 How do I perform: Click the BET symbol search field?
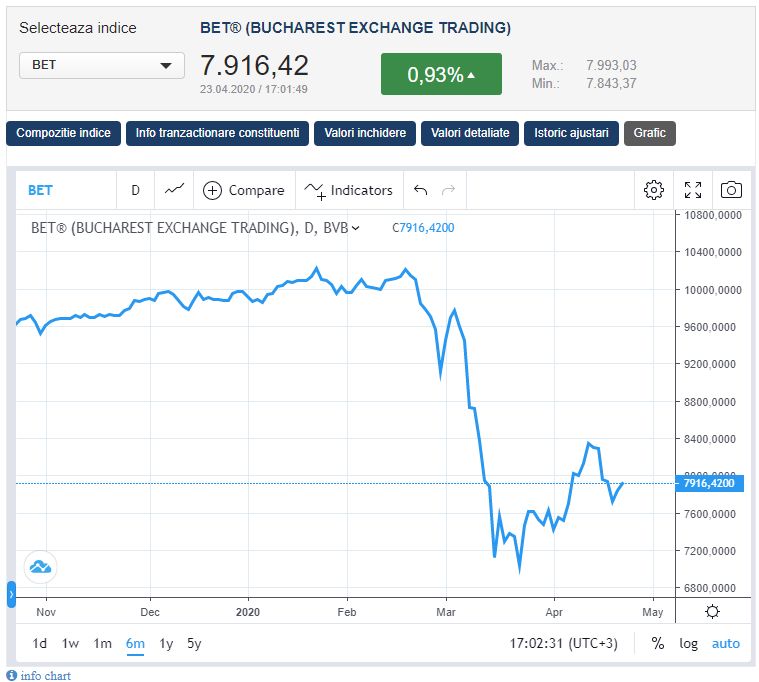[66, 190]
